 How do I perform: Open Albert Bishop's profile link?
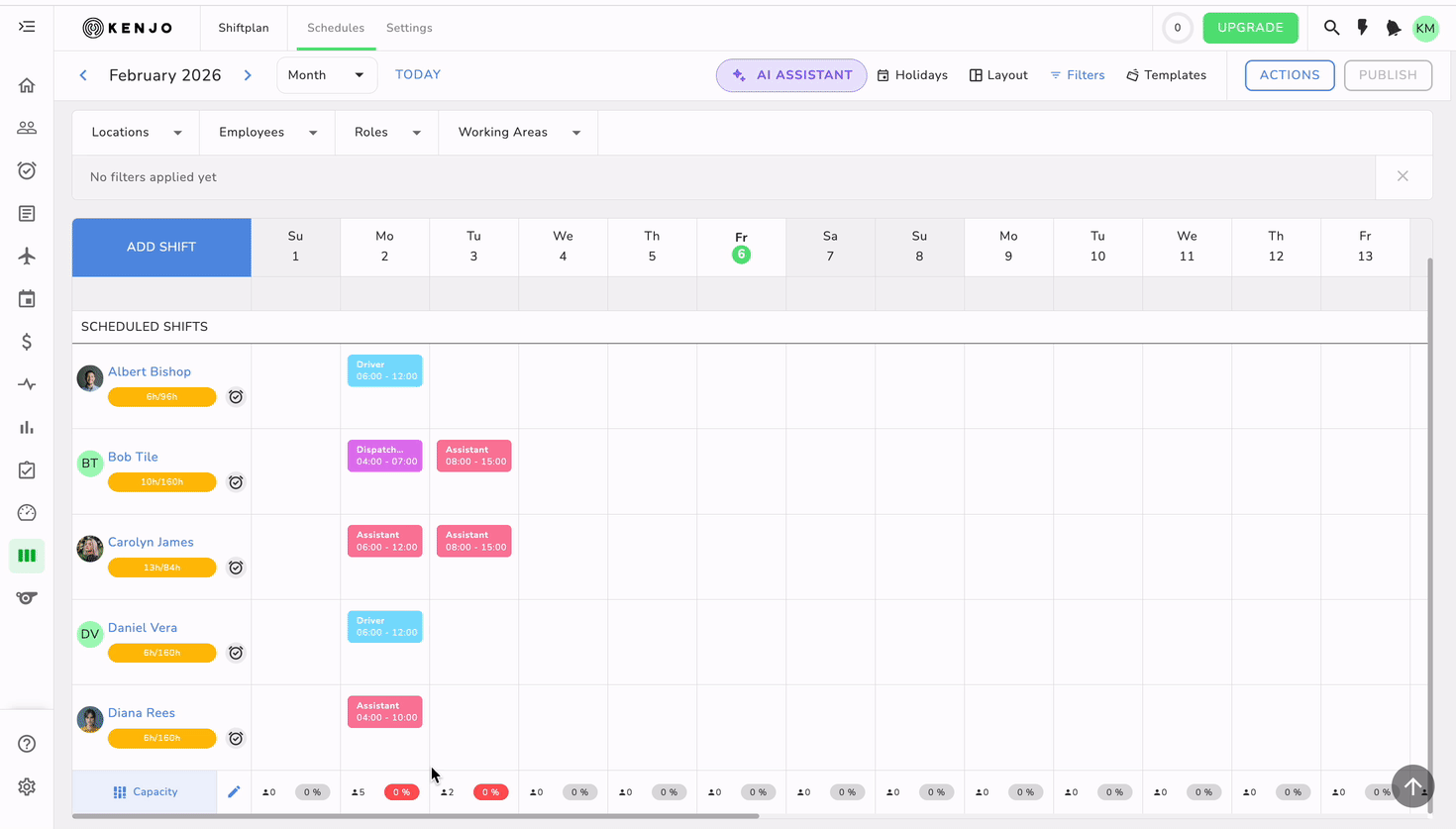click(150, 371)
